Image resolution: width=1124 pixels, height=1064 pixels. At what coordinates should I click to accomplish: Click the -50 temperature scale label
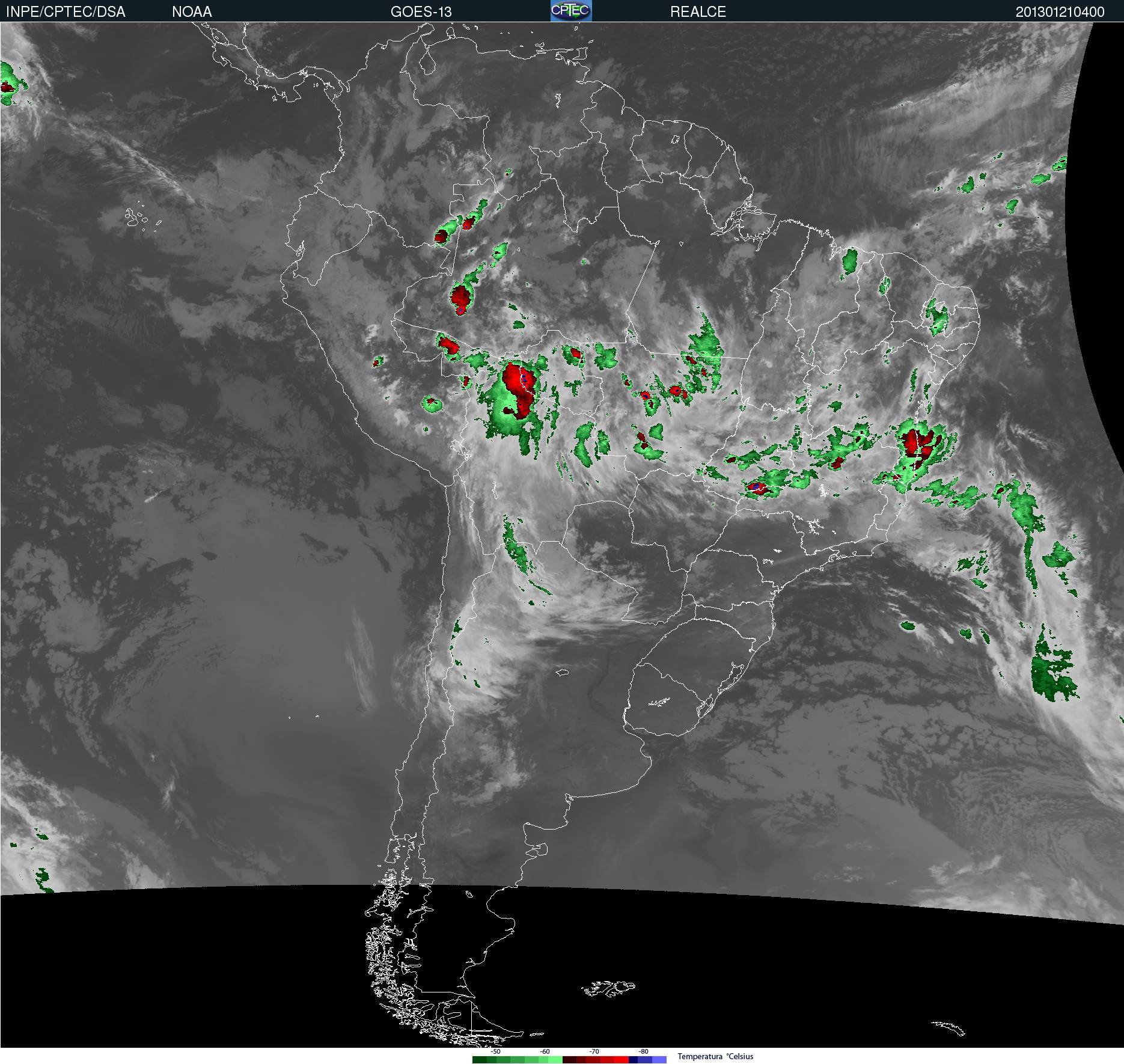[495, 1051]
